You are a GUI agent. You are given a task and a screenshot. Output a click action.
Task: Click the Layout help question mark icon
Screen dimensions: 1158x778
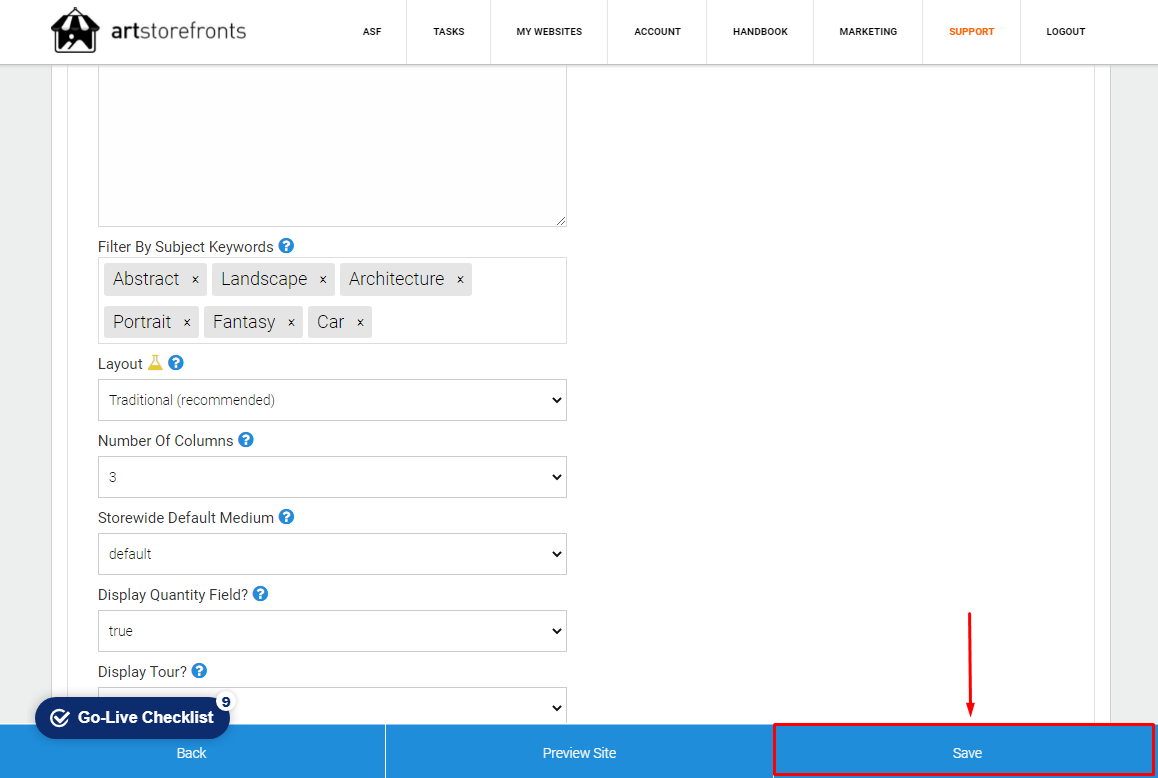click(176, 363)
